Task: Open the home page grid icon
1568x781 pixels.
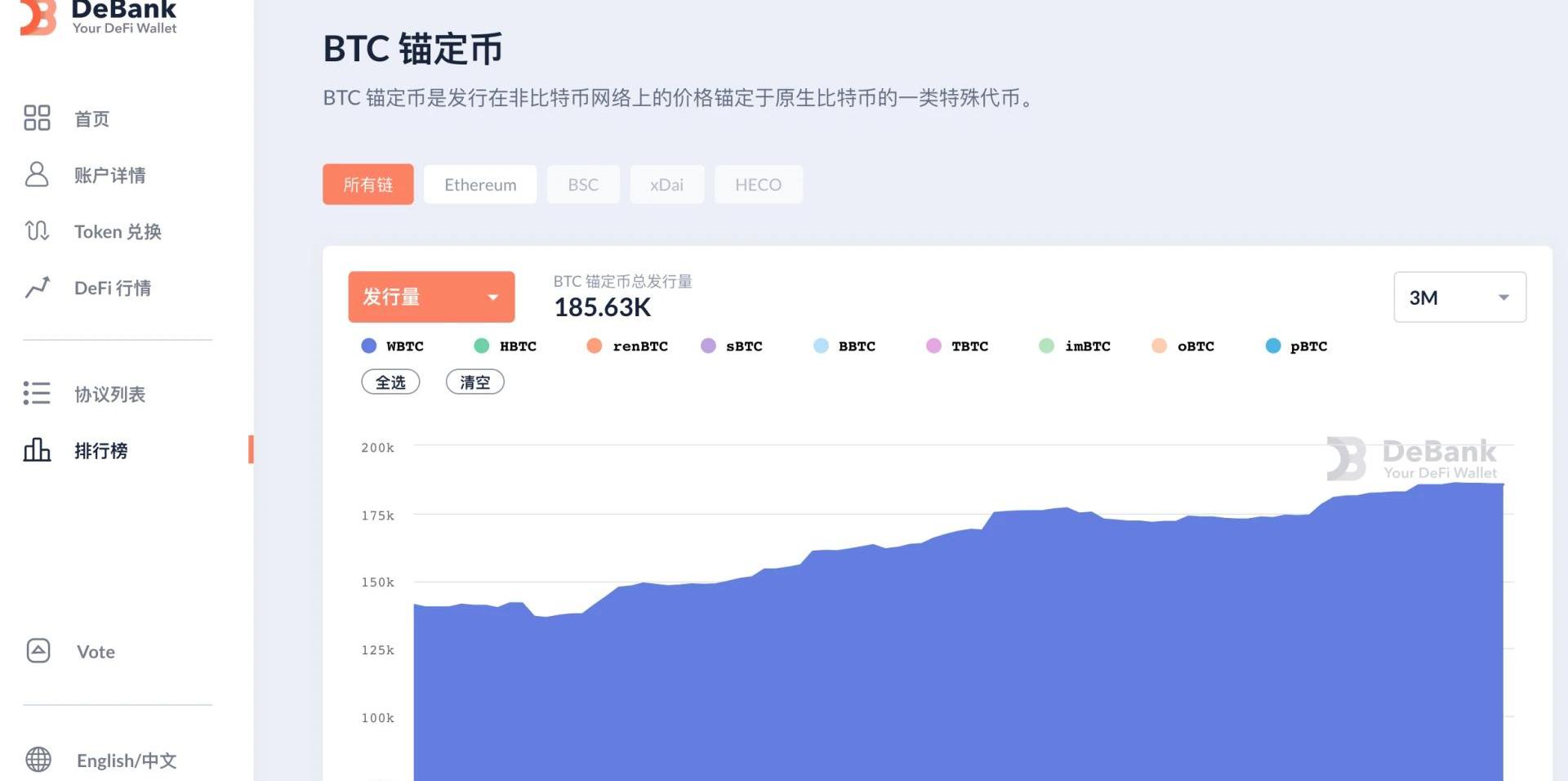Action: pos(37,118)
